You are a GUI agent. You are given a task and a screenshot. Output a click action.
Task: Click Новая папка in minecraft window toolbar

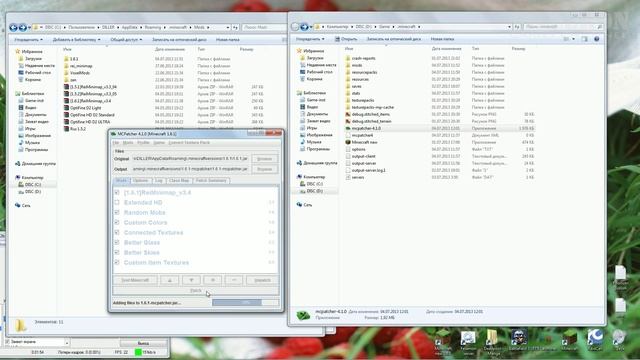442,39
